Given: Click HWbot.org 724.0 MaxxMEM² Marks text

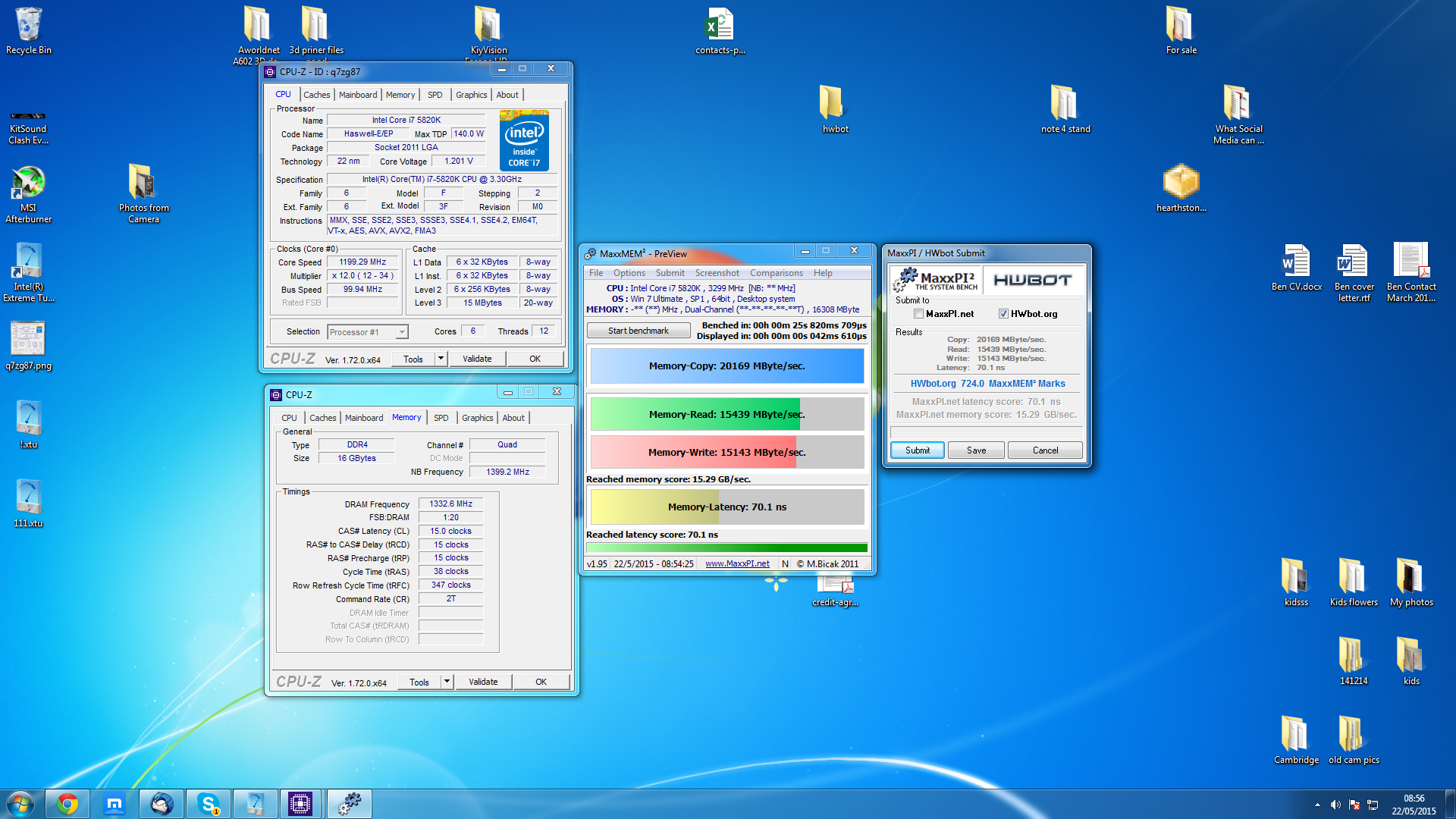Looking at the screenshot, I should coord(987,384).
